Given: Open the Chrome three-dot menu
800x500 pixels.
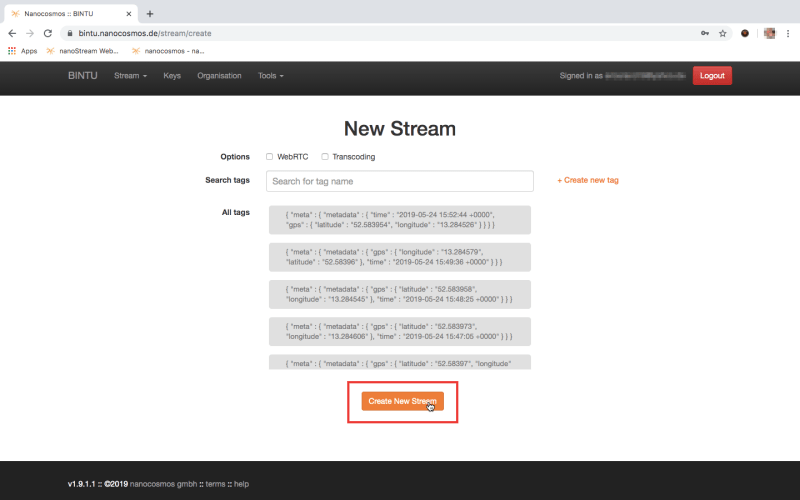Looking at the screenshot, I should click(789, 33).
